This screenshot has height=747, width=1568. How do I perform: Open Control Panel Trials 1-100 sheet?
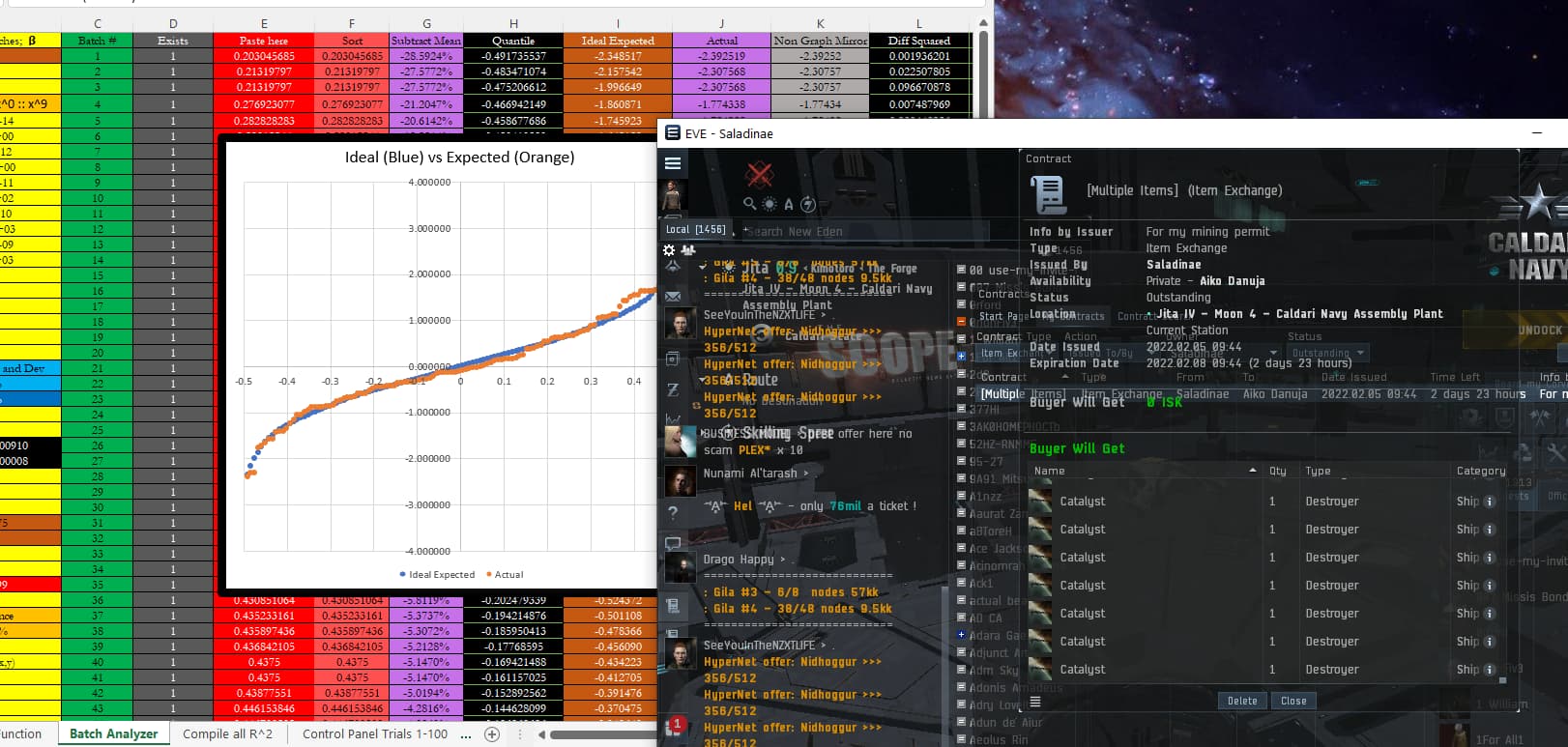[x=375, y=733]
